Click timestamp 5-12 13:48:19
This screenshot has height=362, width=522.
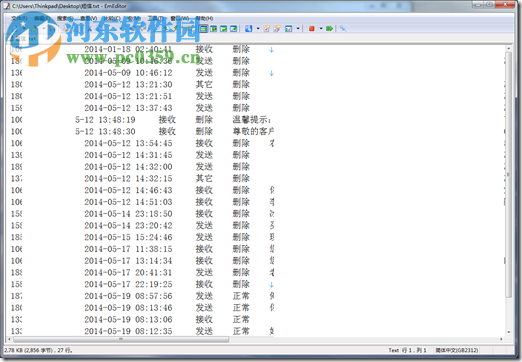105,120
